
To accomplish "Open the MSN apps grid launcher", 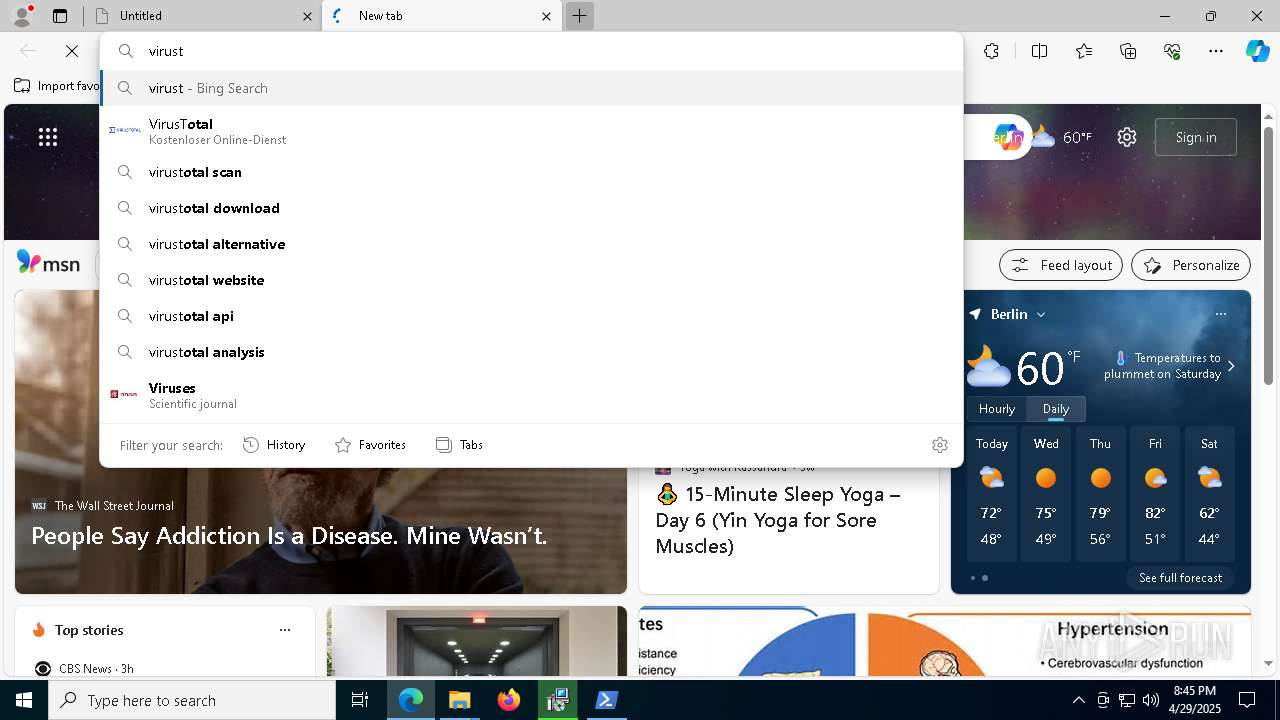I will (48, 137).
